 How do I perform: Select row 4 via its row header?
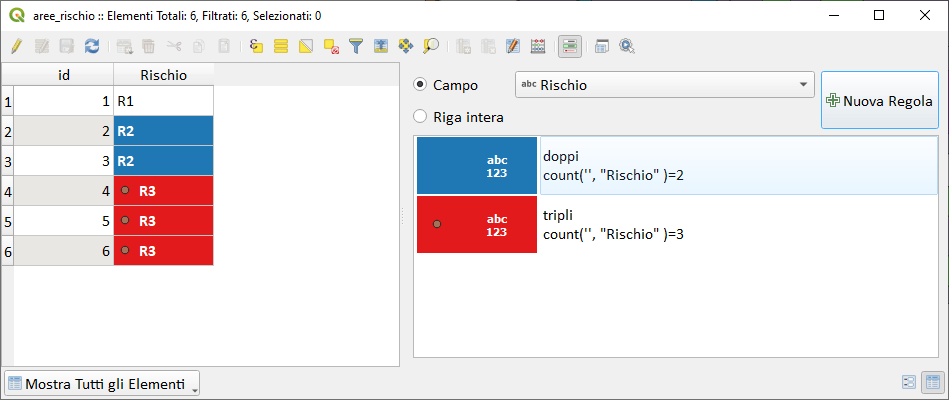pyautogui.click(x=8, y=190)
